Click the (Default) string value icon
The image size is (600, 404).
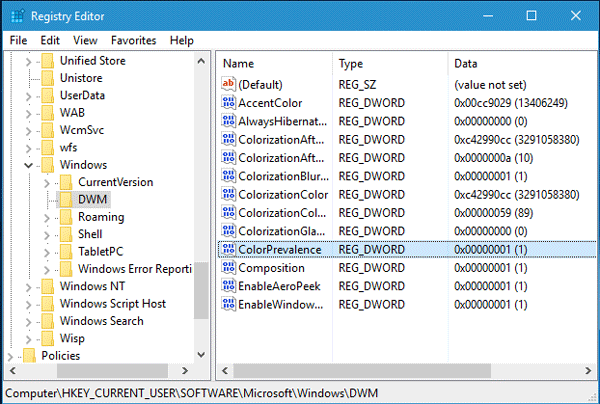click(x=227, y=85)
